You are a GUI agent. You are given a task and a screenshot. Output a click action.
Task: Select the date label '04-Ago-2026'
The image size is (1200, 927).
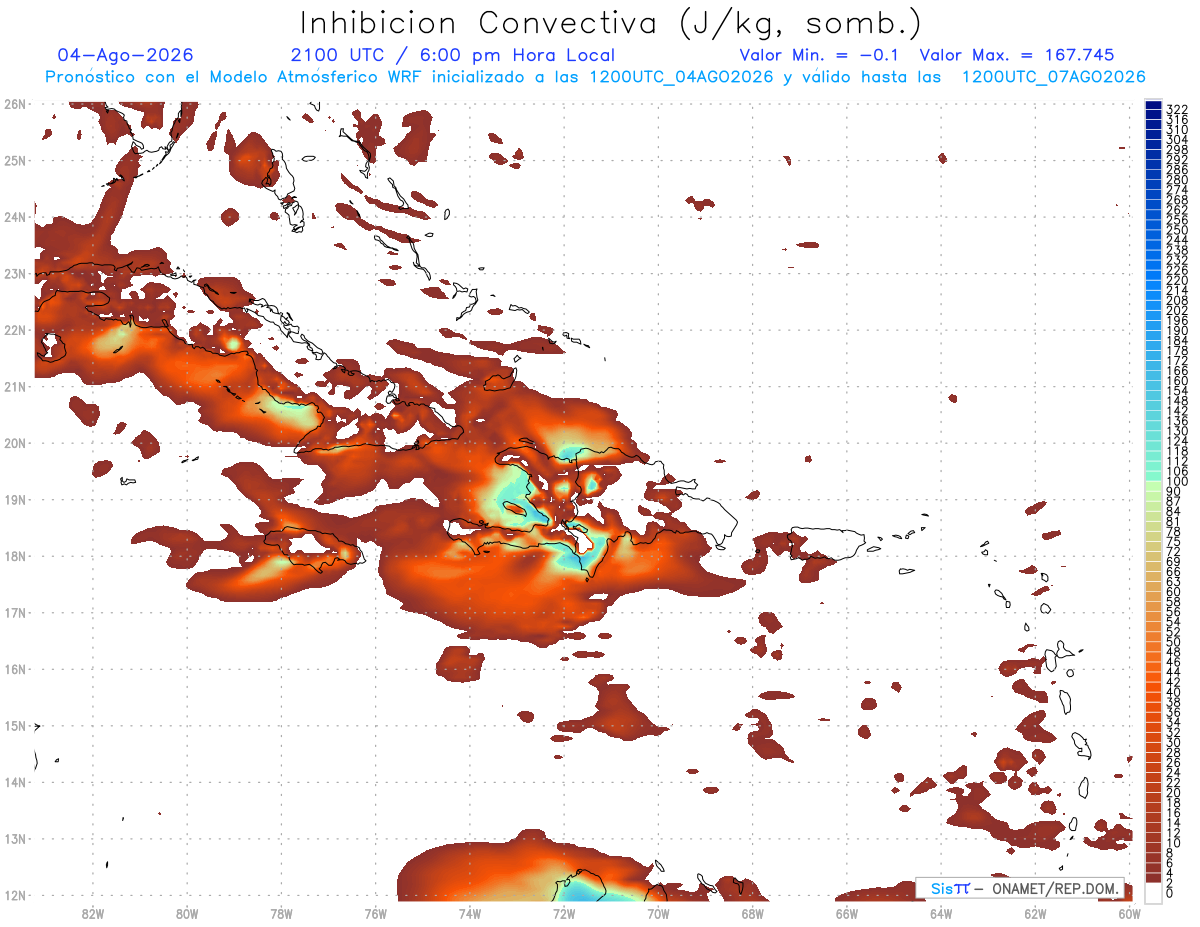(x=126, y=55)
